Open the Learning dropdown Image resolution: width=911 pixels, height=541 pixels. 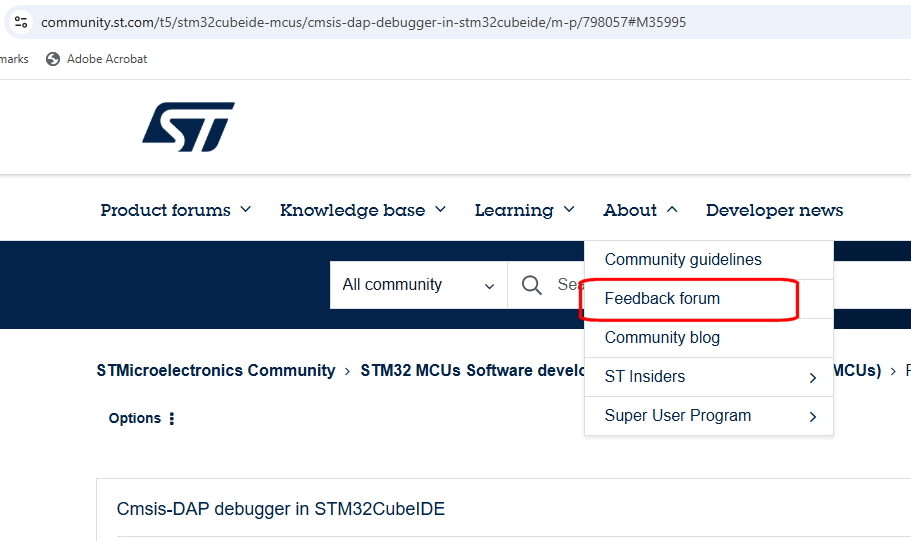click(x=525, y=210)
